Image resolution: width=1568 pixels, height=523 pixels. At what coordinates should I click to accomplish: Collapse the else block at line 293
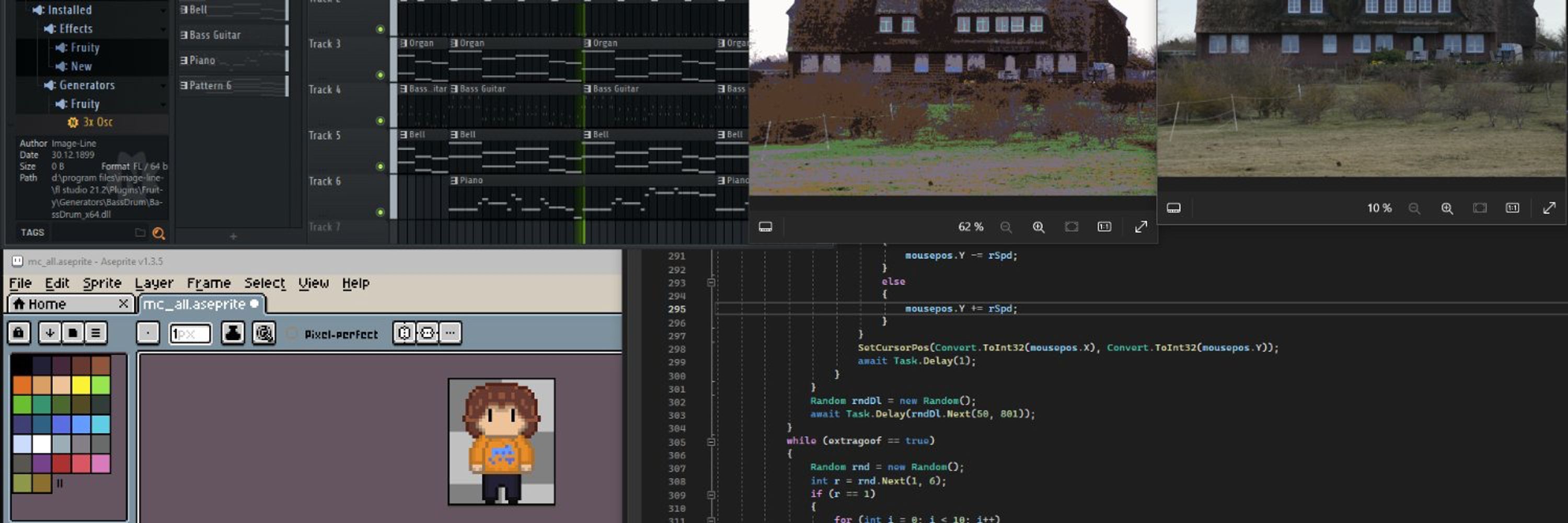pyautogui.click(x=710, y=282)
